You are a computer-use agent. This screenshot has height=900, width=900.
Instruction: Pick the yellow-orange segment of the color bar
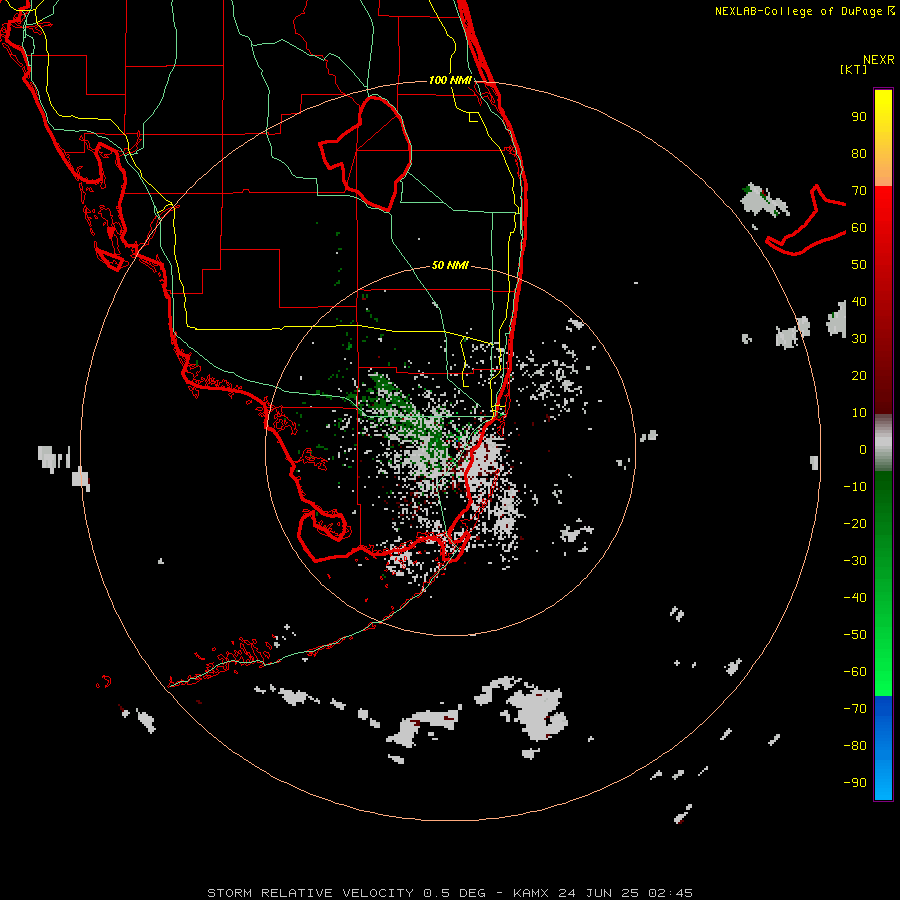pyautogui.click(x=883, y=138)
